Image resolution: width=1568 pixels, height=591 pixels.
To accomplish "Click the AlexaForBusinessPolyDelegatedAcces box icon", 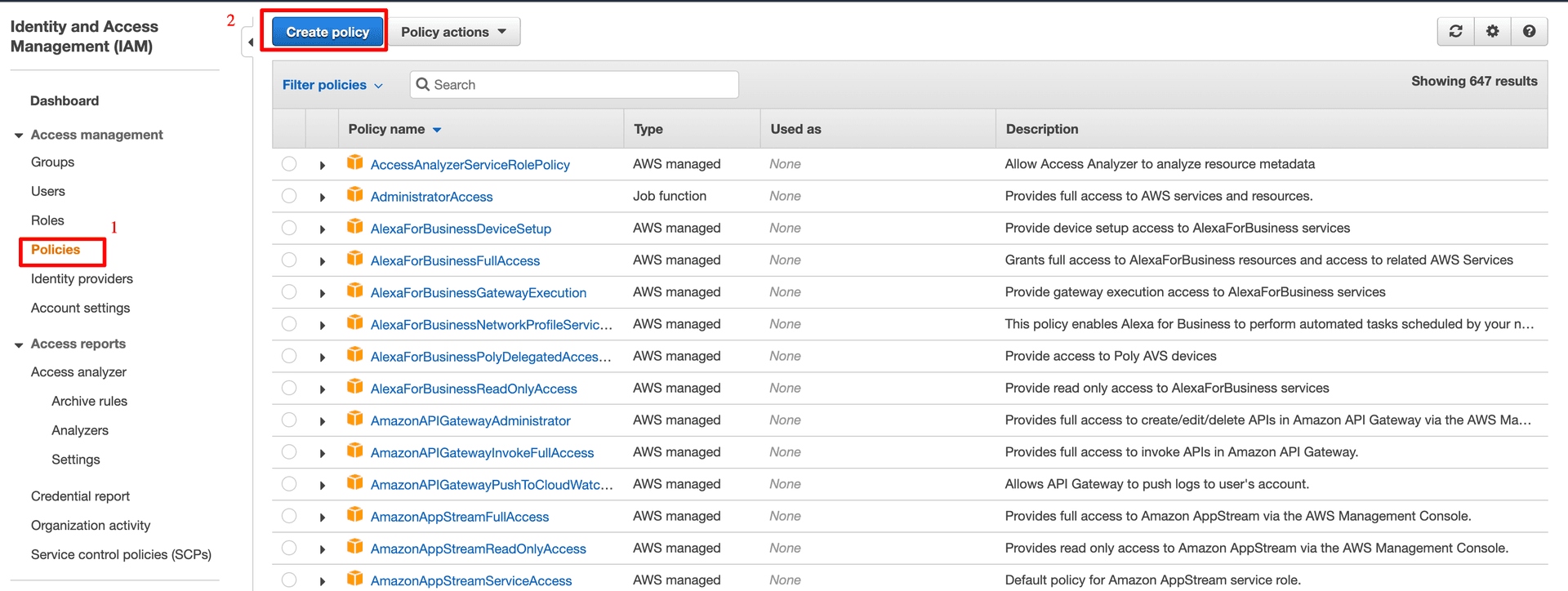I will (x=354, y=354).
